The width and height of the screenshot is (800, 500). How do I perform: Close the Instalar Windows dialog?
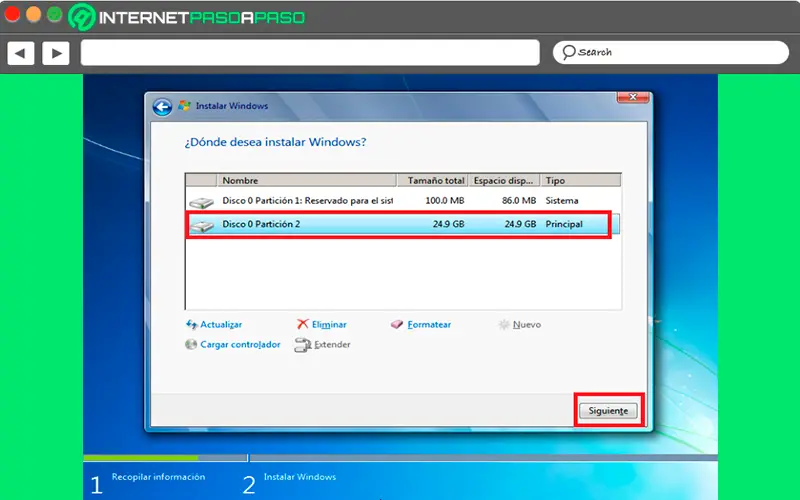coord(633,96)
